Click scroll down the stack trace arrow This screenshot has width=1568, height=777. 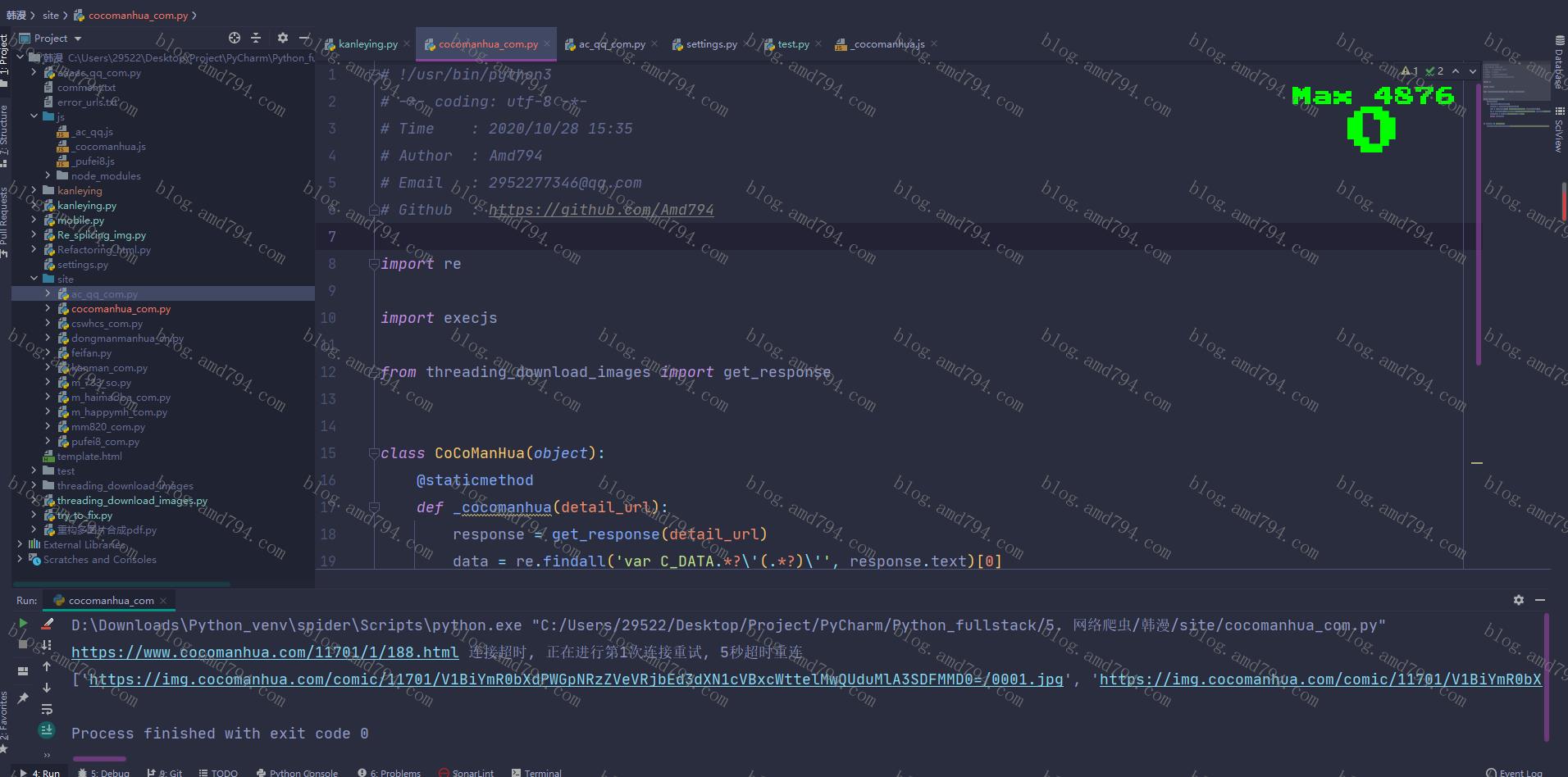pyautogui.click(x=47, y=688)
